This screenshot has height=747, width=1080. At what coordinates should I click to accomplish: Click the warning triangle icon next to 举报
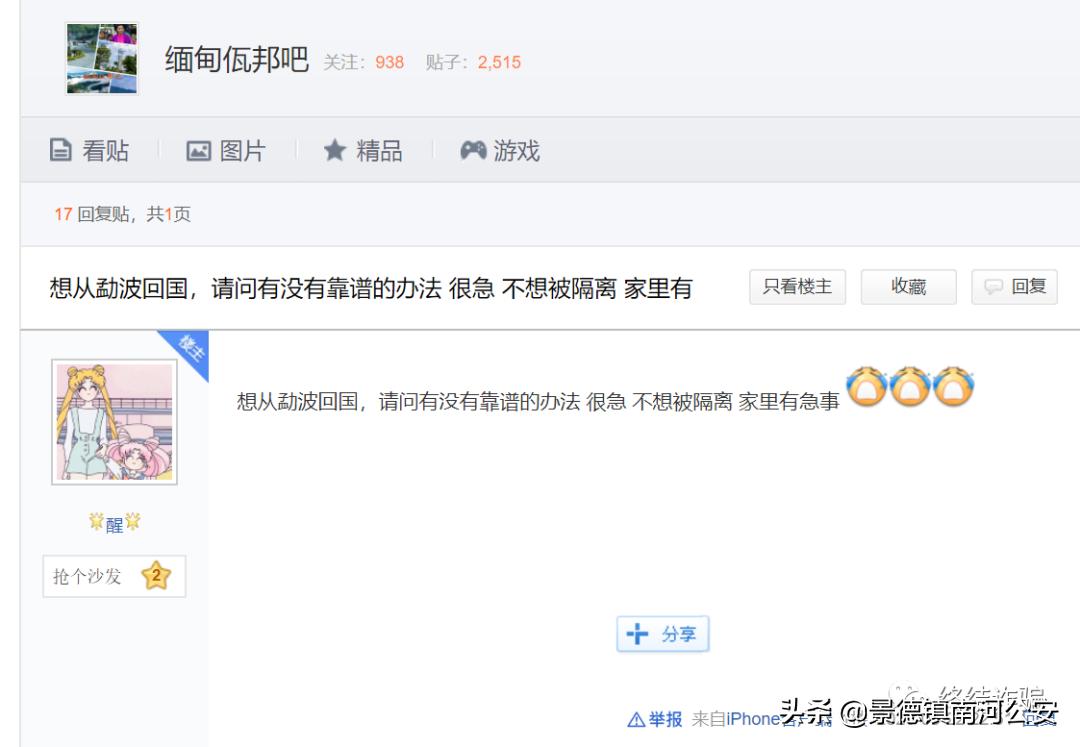coord(638,719)
